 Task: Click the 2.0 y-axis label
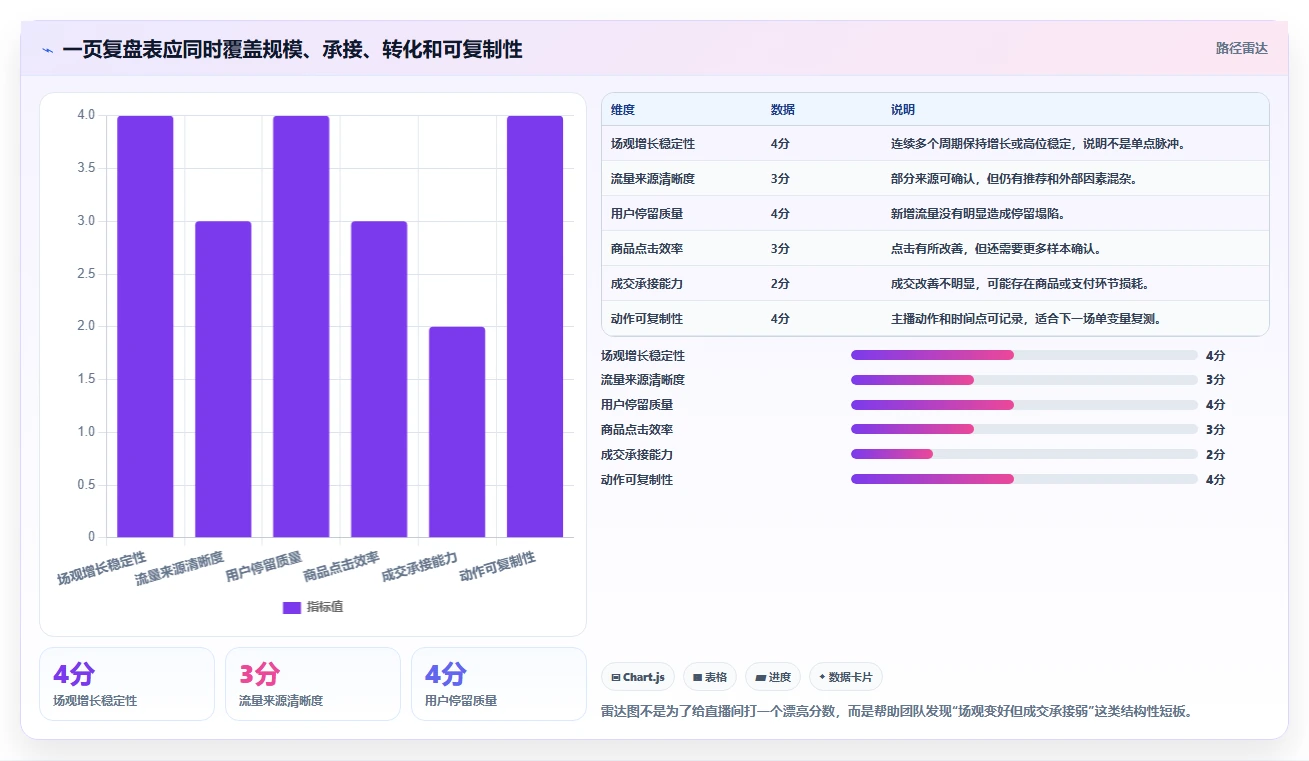pos(86,326)
